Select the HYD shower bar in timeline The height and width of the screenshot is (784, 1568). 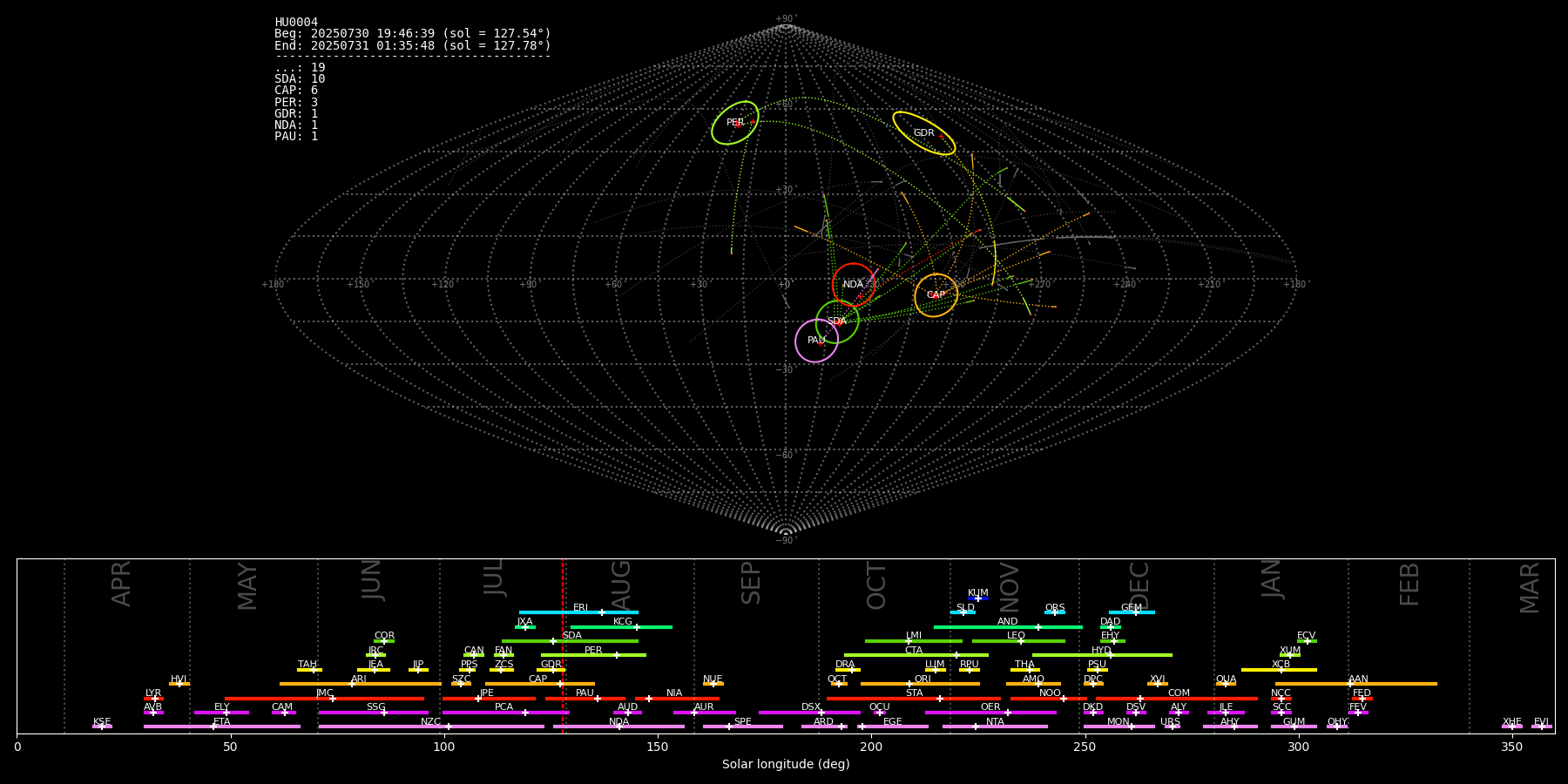(x=1102, y=655)
